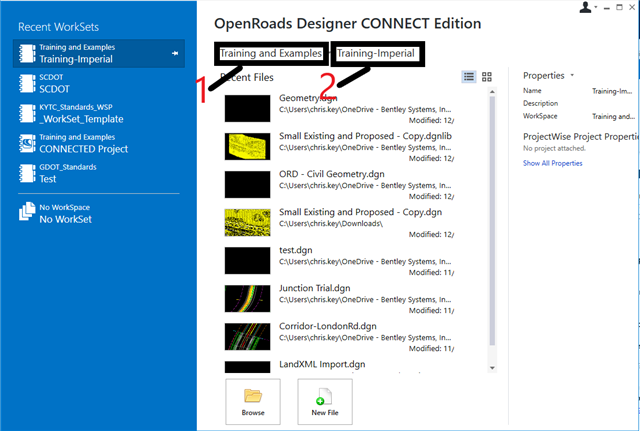Click the ORD - Civil Geometry.dgn thumbnail

pos(247,184)
